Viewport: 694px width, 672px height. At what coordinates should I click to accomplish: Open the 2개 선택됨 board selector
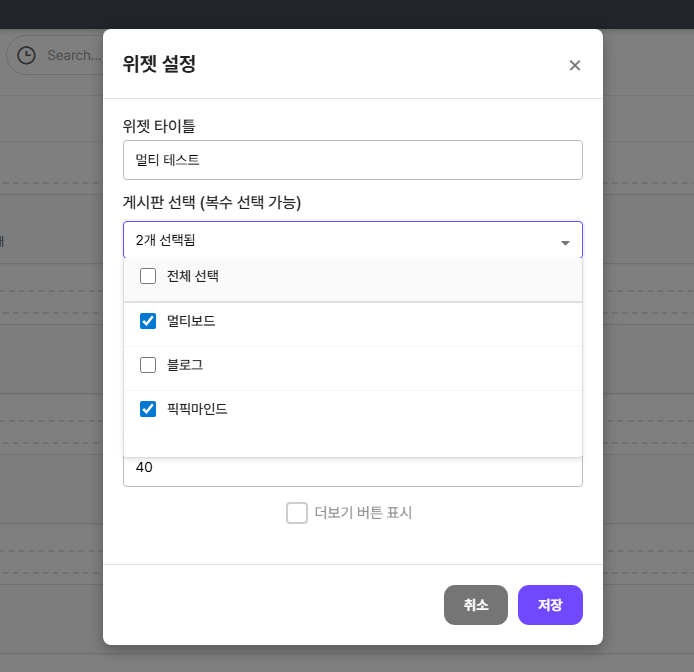pyautogui.click(x=340, y=240)
